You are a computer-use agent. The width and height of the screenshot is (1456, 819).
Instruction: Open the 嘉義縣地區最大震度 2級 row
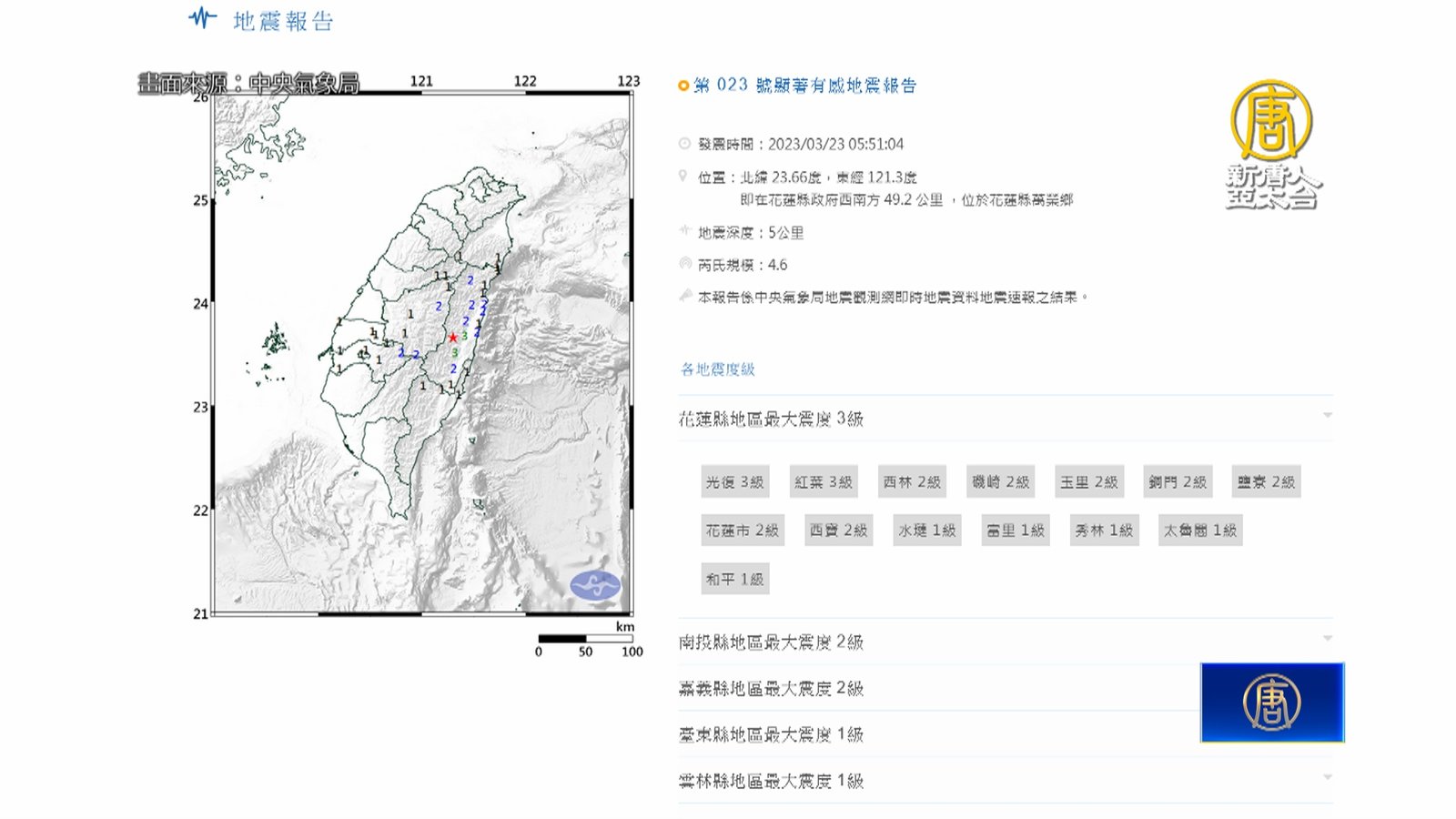(x=771, y=689)
